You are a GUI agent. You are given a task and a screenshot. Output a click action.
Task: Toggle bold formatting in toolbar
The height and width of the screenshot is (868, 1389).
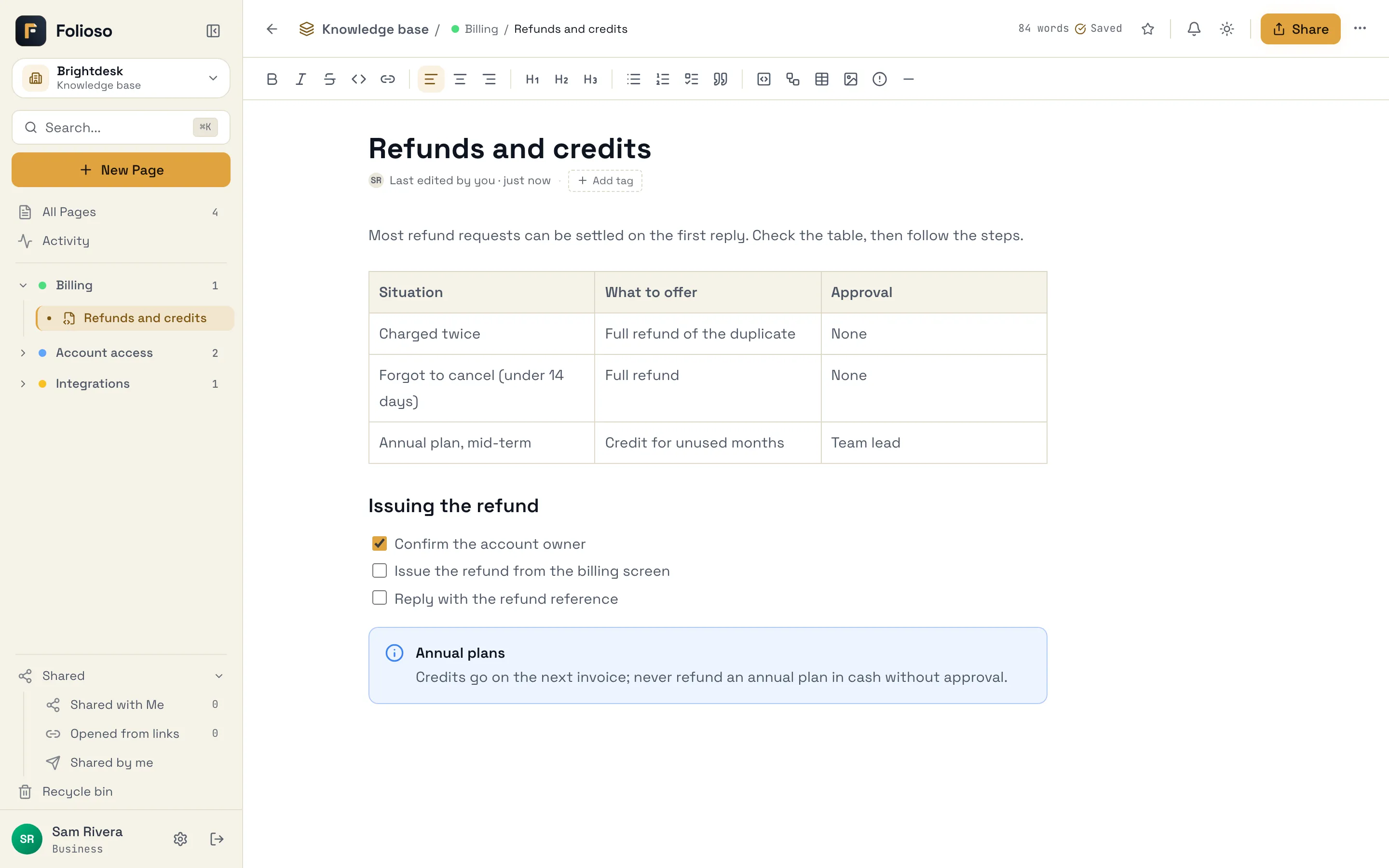click(272, 79)
